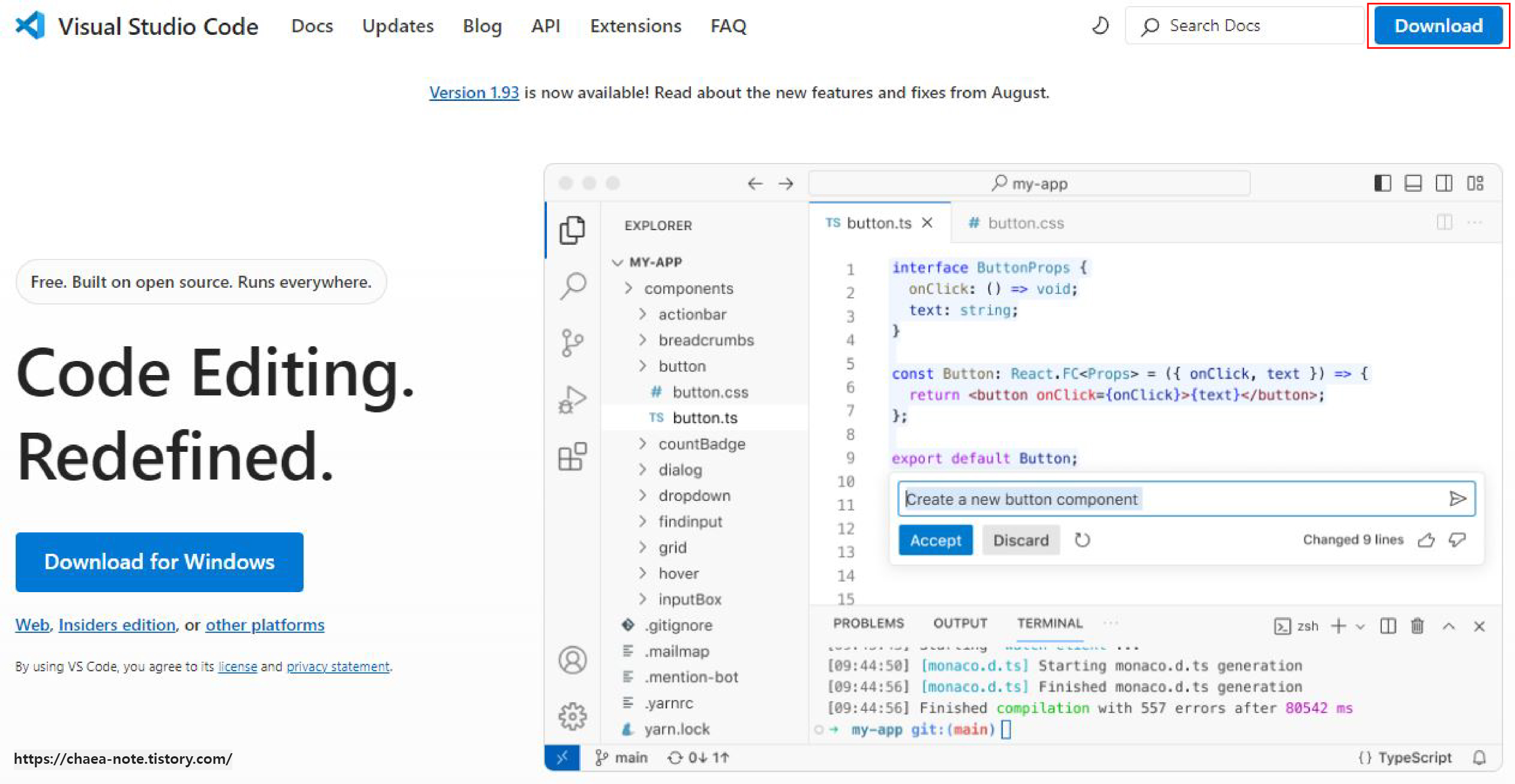Expand the actionbar folder

(643, 314)
